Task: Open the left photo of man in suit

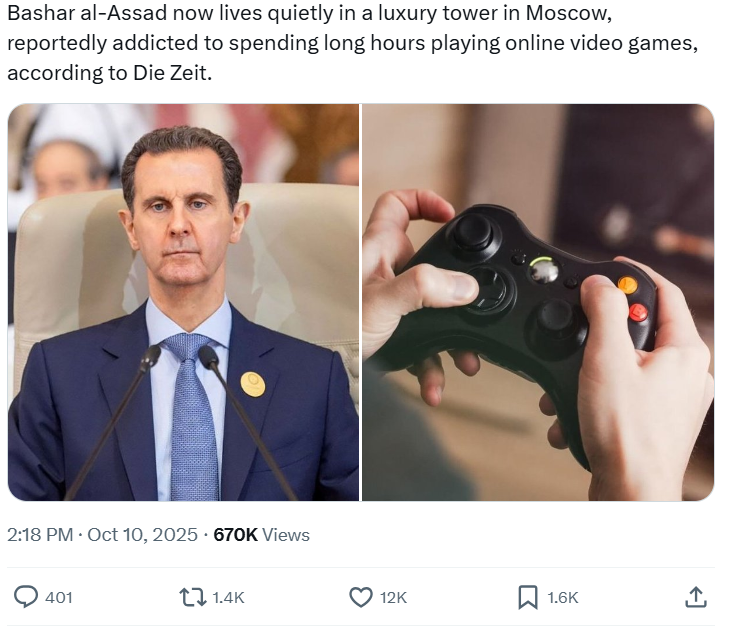Action: (183, 302)
